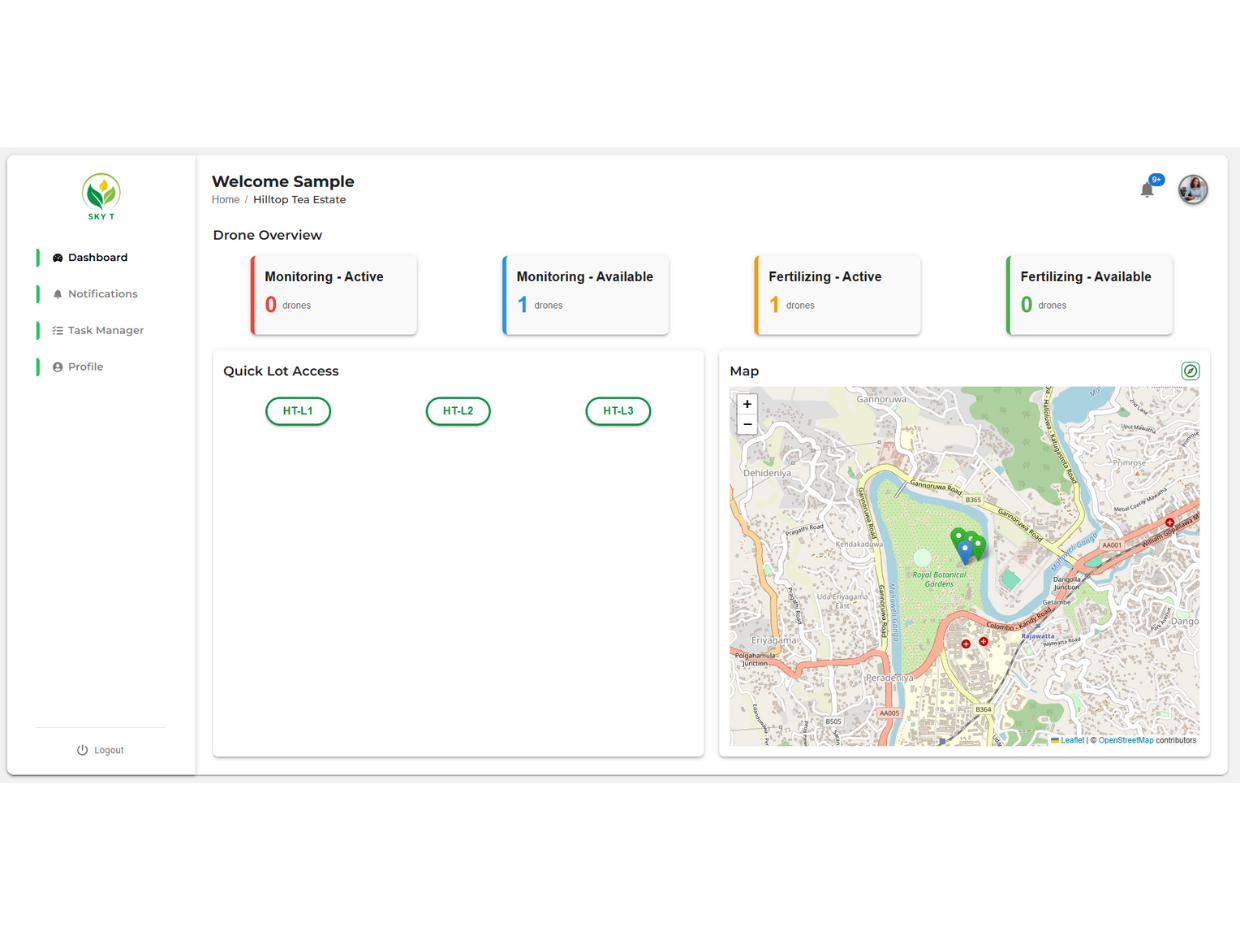The image size is (1240, 930).
Task: Open the notifications bell icon
Action: pos(1147,189)
